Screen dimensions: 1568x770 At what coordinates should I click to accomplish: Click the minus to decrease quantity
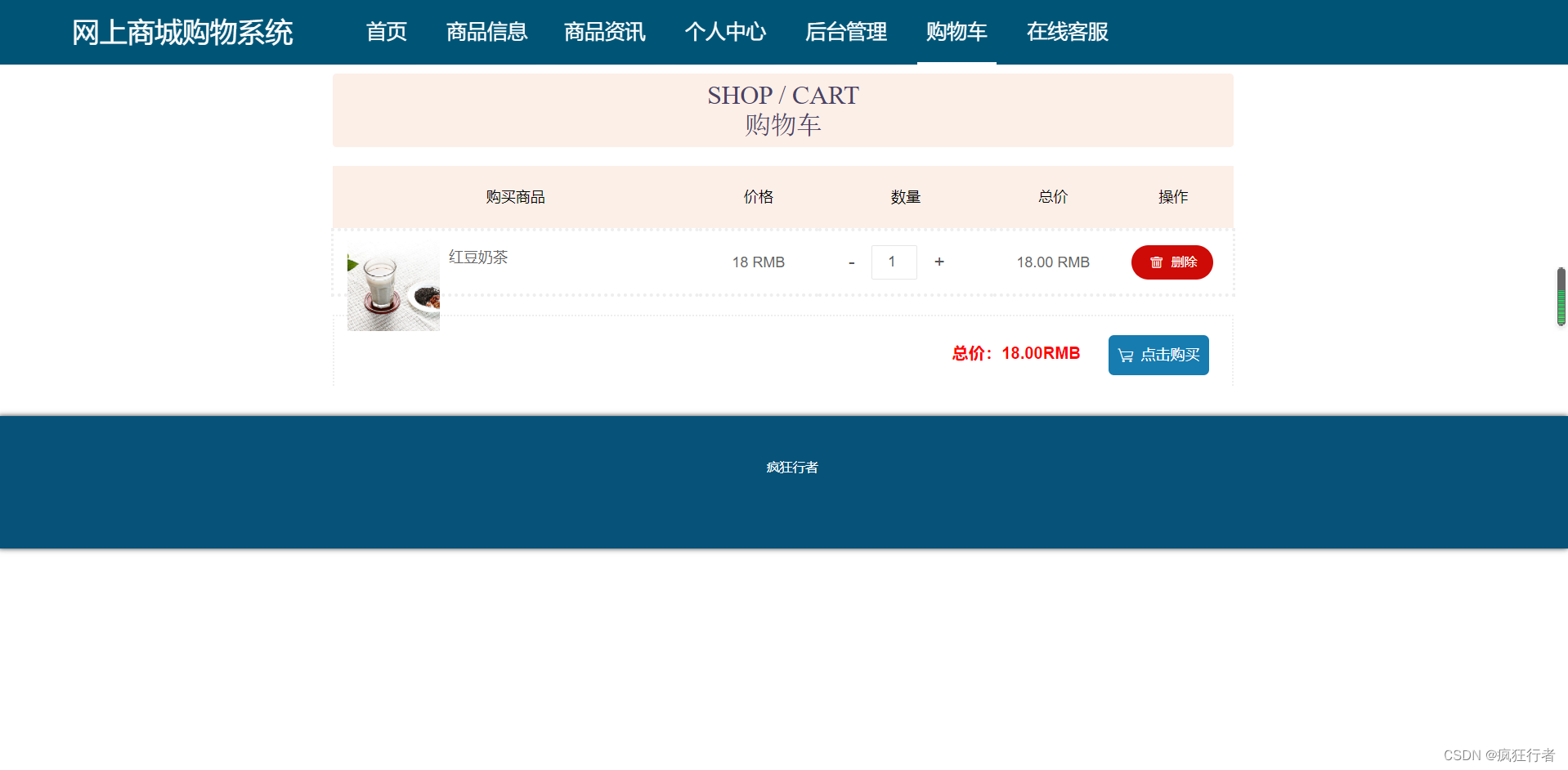click(851, 262)
